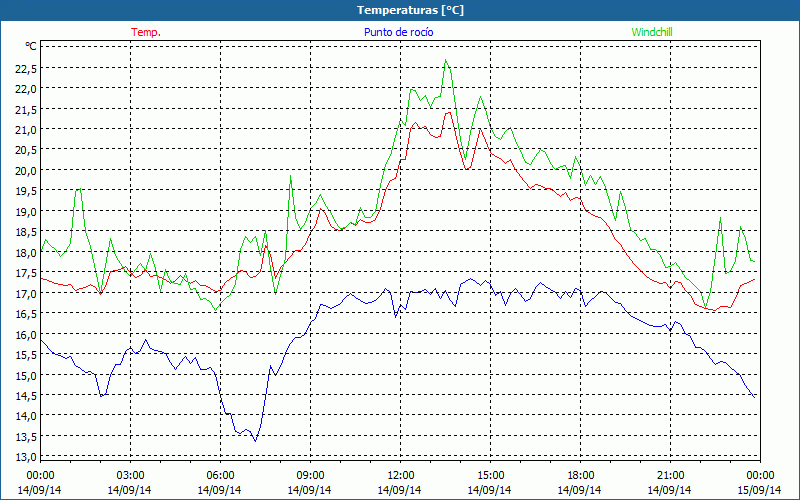Click the 22,0 y-axis value

pyautogui.click(x=27, y=88)
